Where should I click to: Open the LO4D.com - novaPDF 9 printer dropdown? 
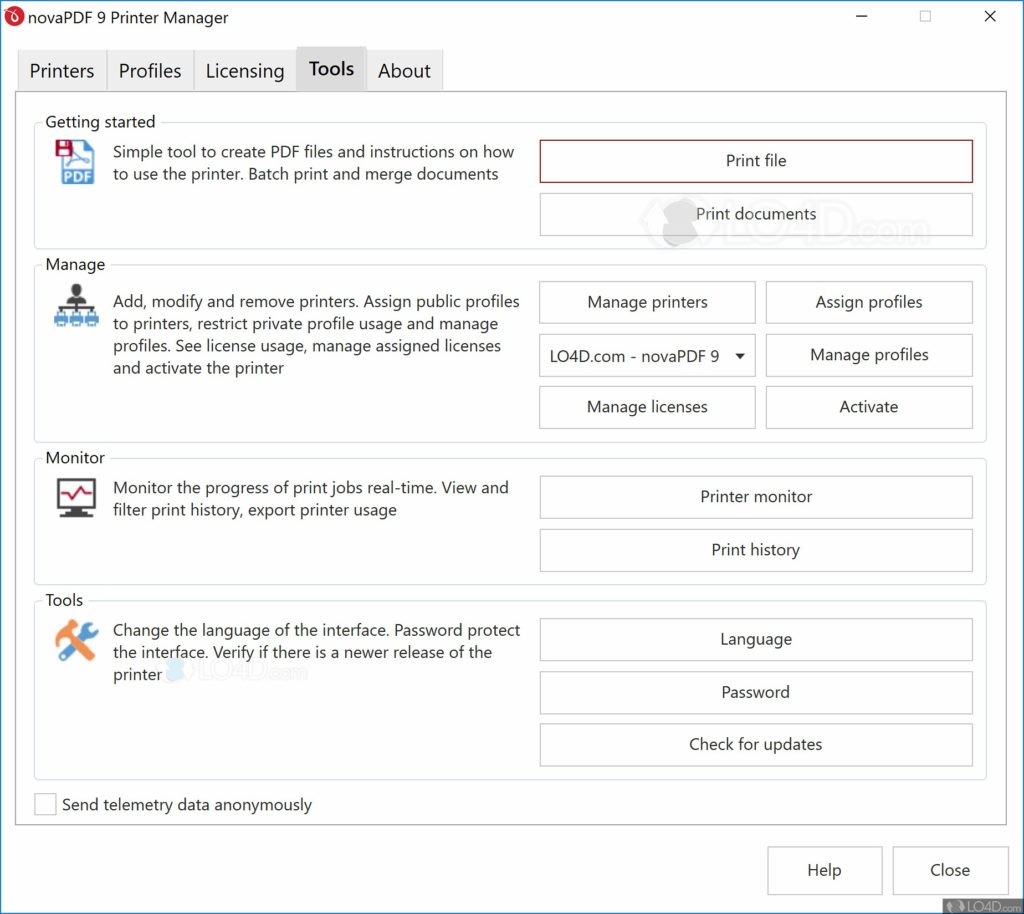(x=647, y=356)
